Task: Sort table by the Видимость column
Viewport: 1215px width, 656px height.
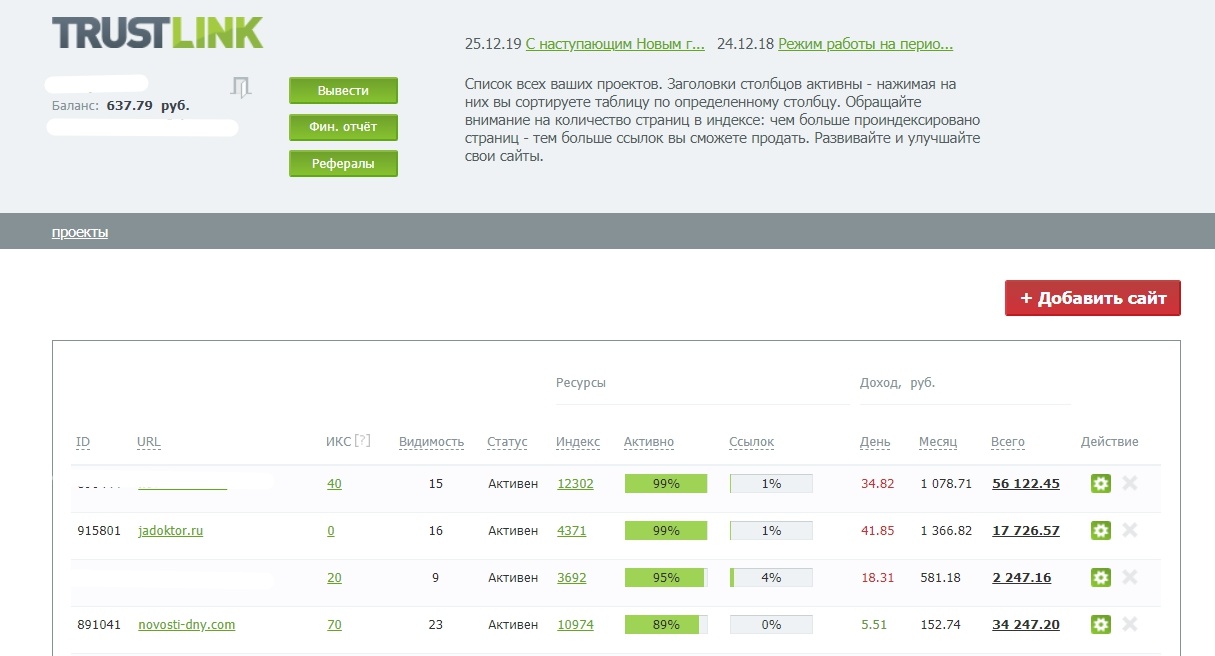Action: (431, 442)
